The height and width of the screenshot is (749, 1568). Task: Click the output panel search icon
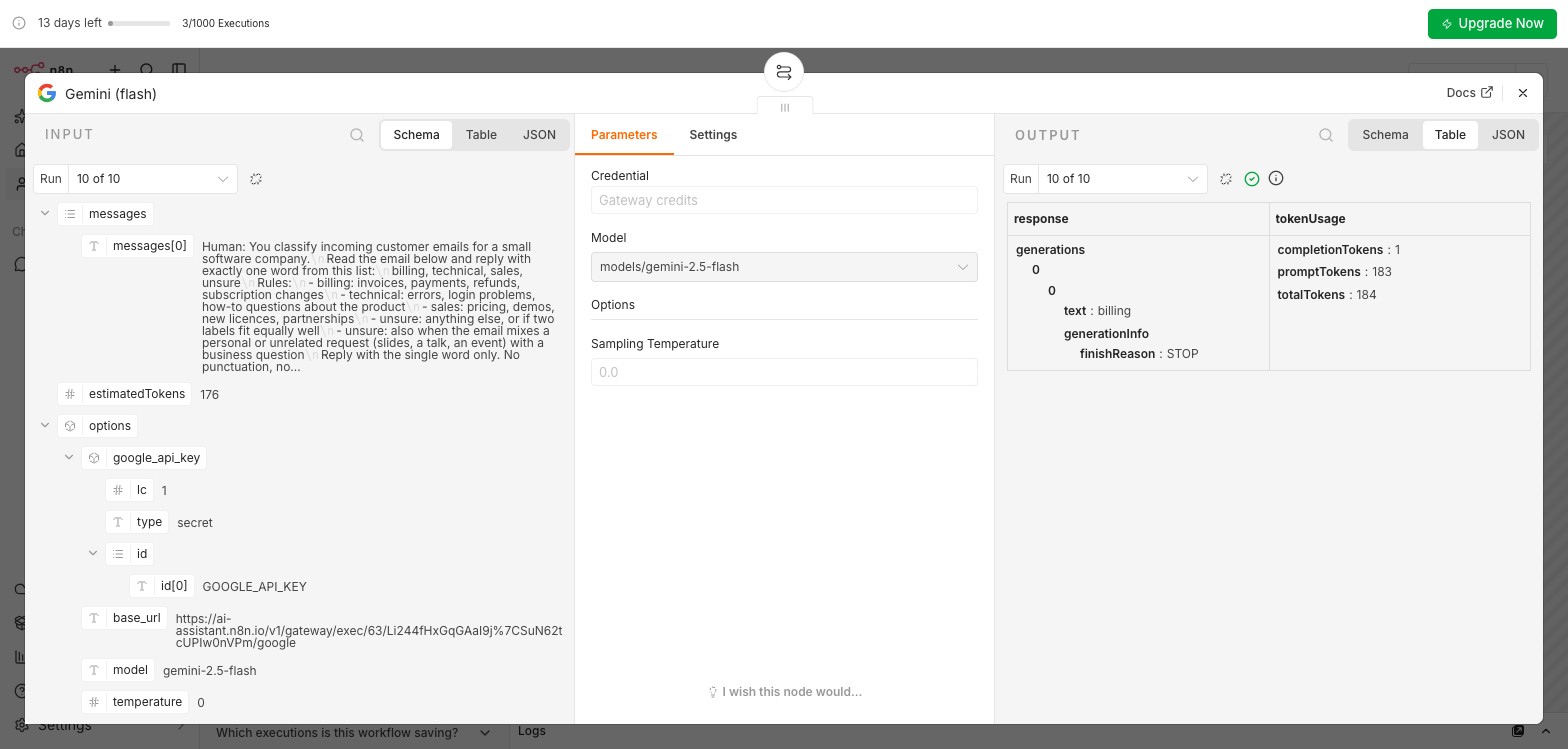[1326, 135]
